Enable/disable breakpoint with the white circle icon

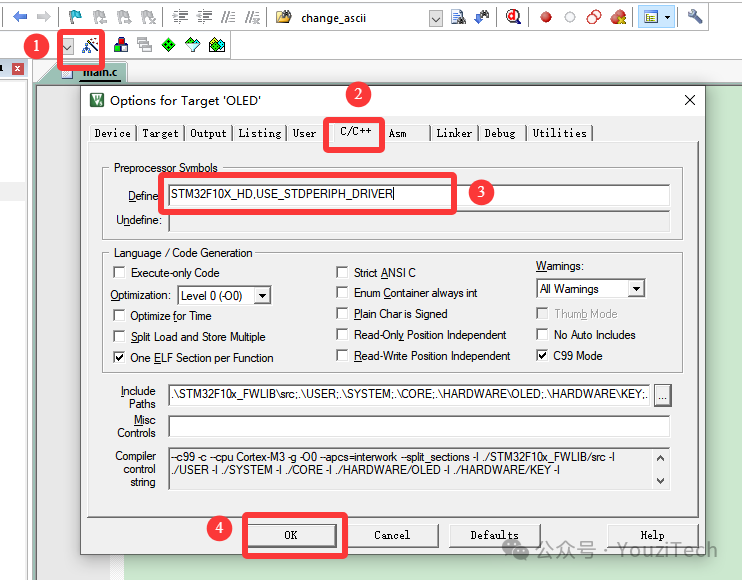pyautogui.click(x=570, y=18)
